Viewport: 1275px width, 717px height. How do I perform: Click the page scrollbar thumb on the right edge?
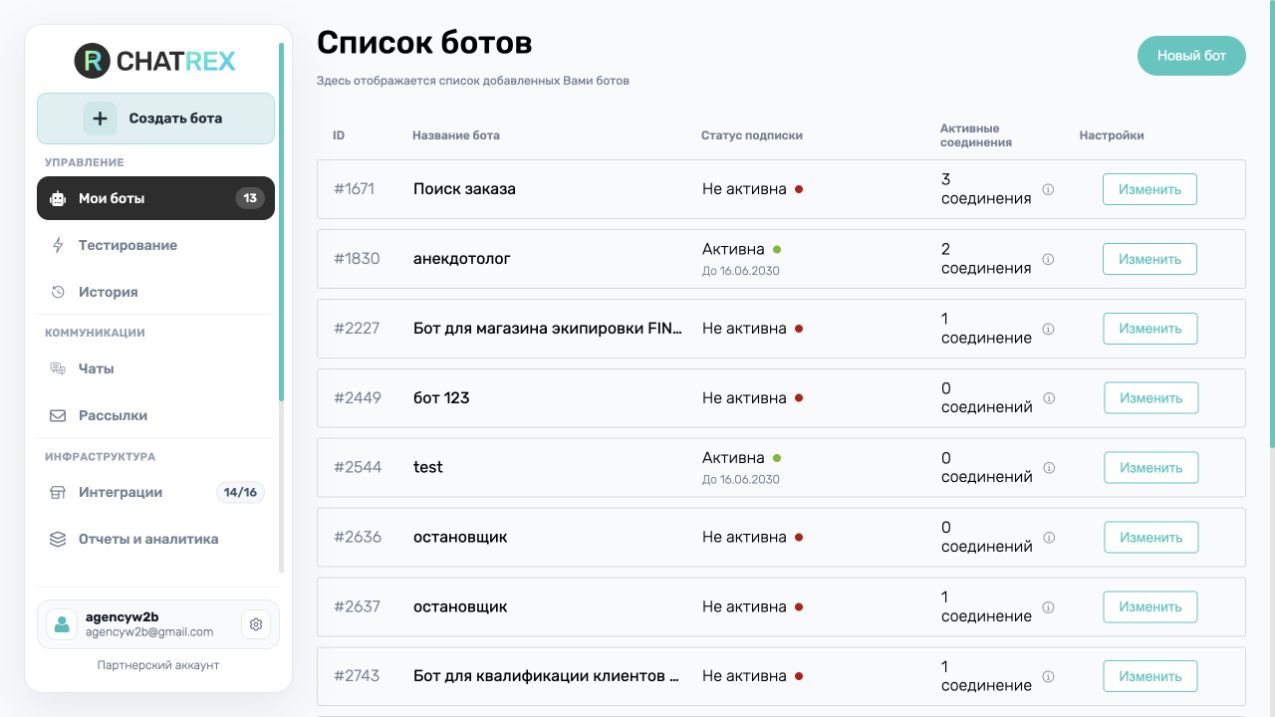tap(1271, 224)
